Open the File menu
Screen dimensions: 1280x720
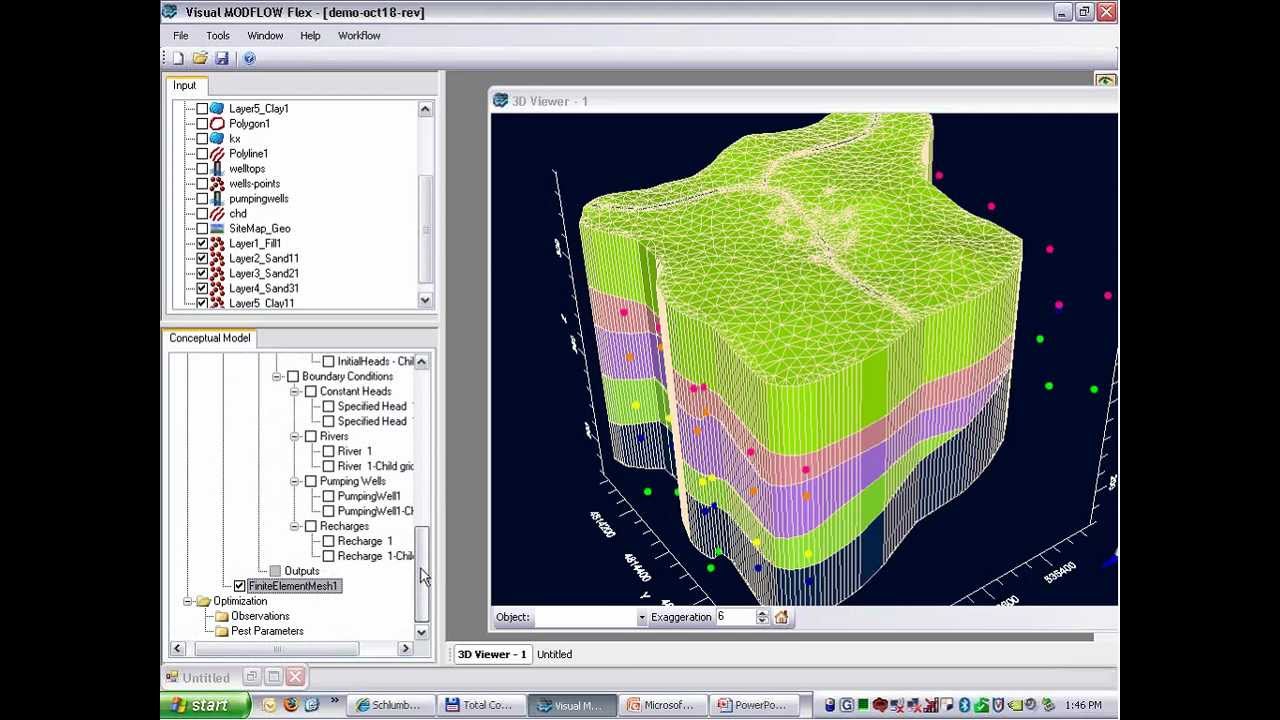(x=181, y=36)
